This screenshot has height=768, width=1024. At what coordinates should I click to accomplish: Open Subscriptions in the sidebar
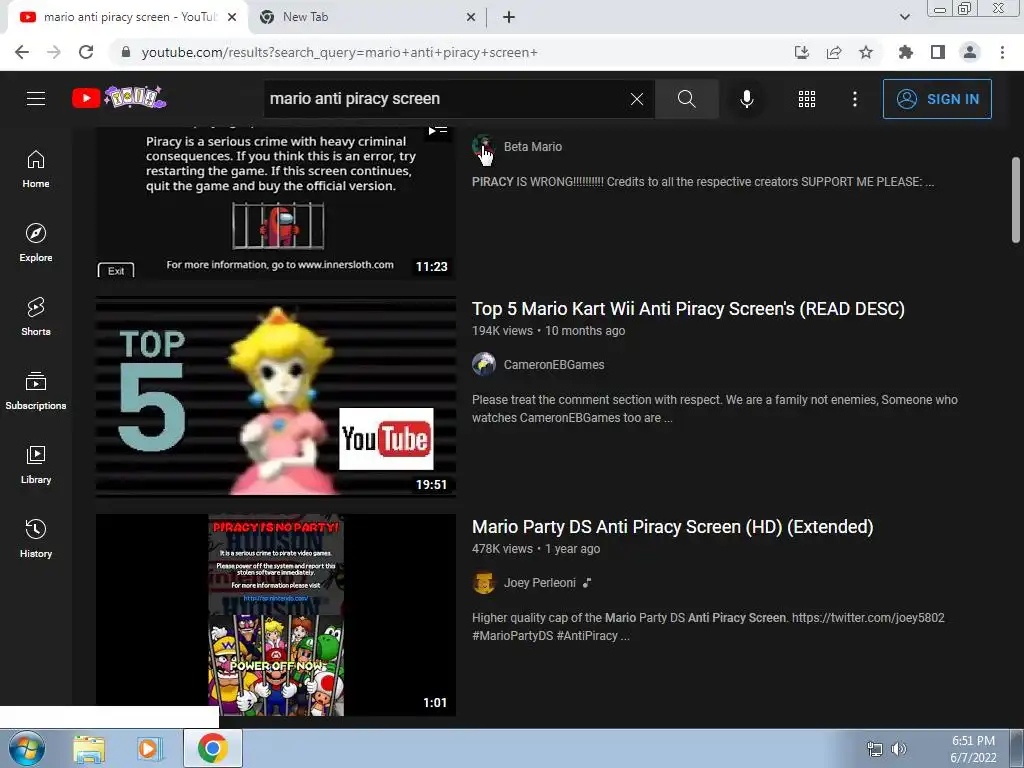click(36, 391)
